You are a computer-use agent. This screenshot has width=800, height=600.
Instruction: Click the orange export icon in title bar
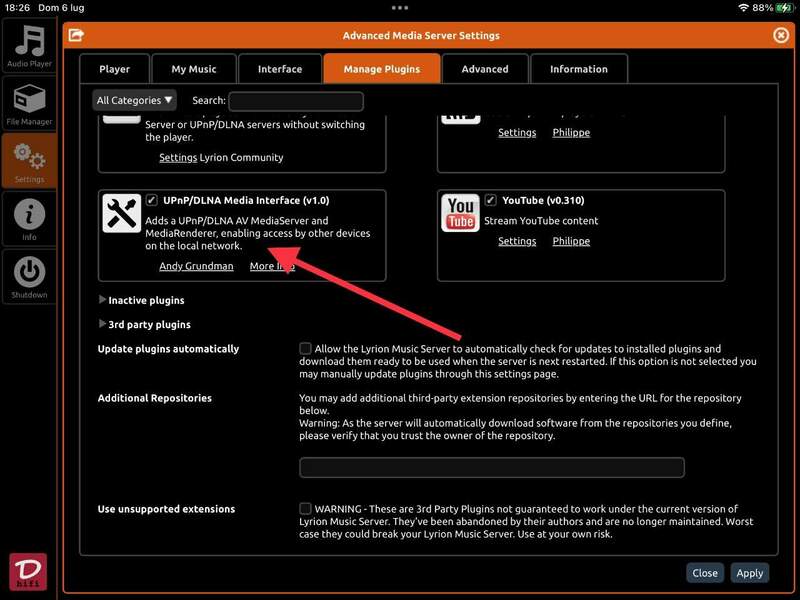(76, 36)
